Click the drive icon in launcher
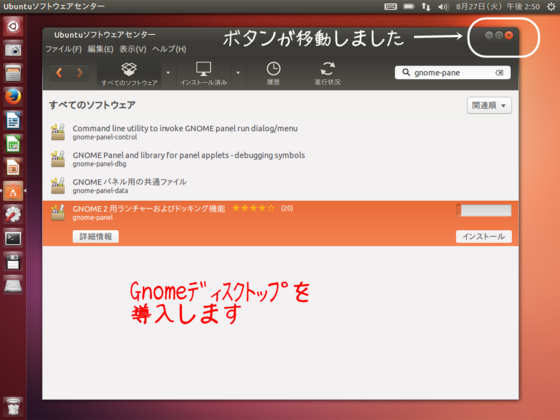Image resolution: width=560 pixels, height=420 pixels. (x=13, y=285)
